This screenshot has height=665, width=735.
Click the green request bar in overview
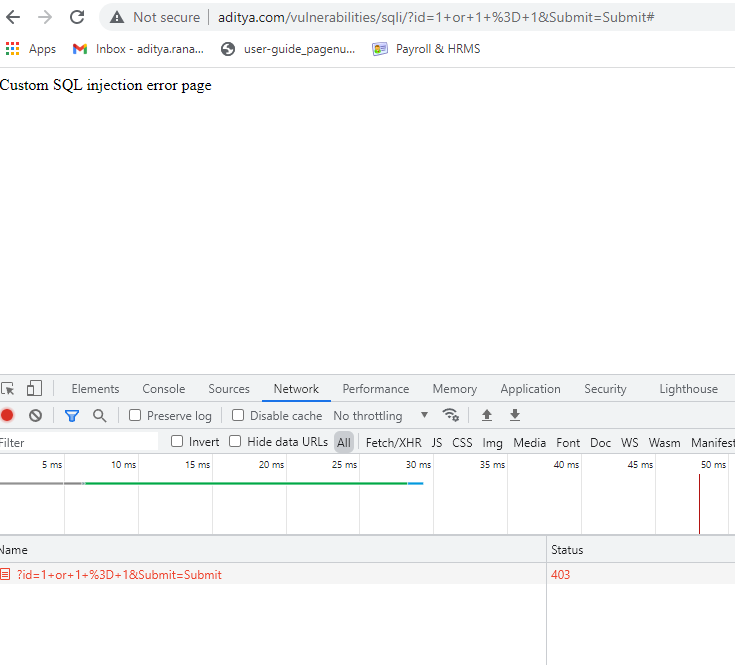[x=246, y=483]
